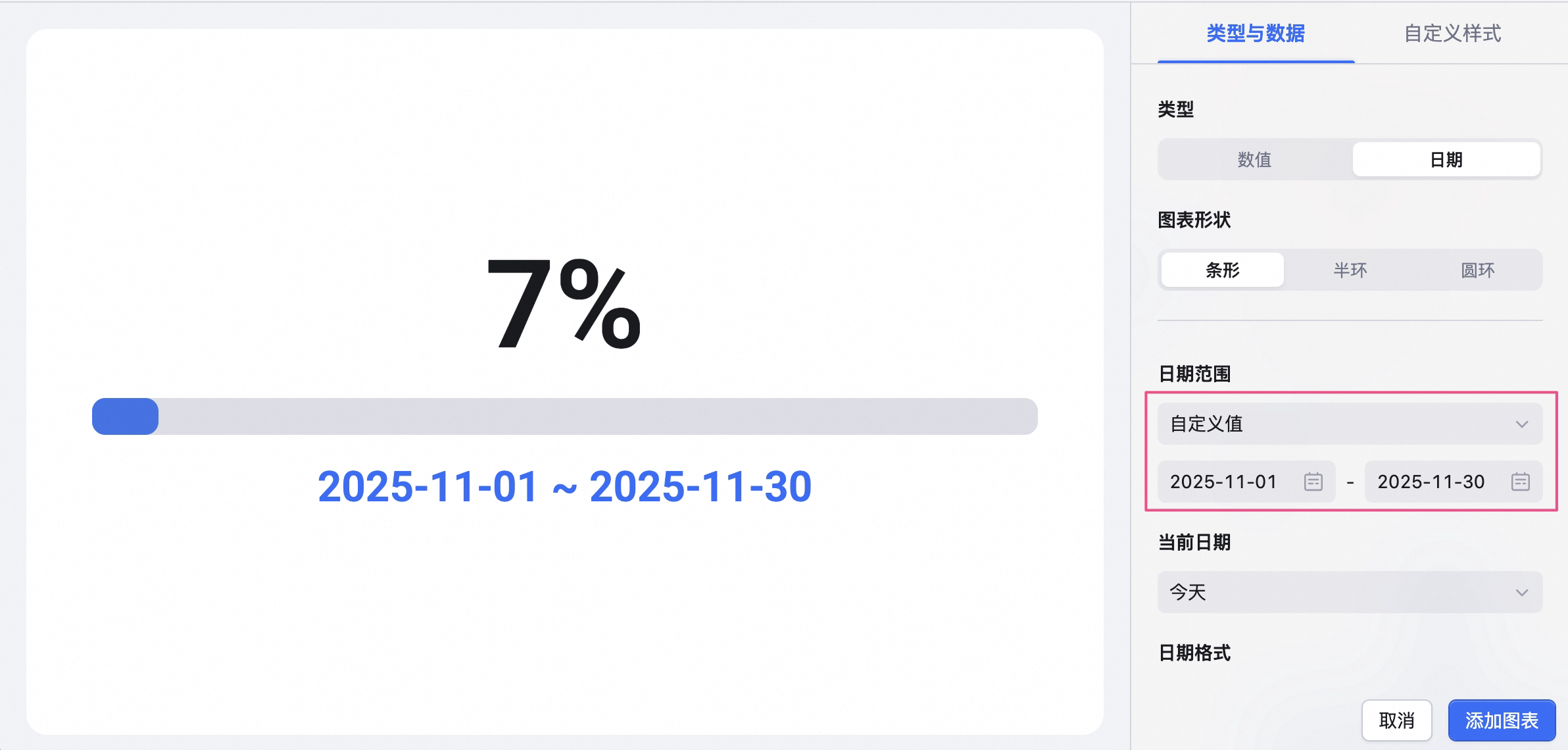This screenshot has width=1568, height=750.
Task: Click the blue filled progress bar segment
Action: [125, 416]
